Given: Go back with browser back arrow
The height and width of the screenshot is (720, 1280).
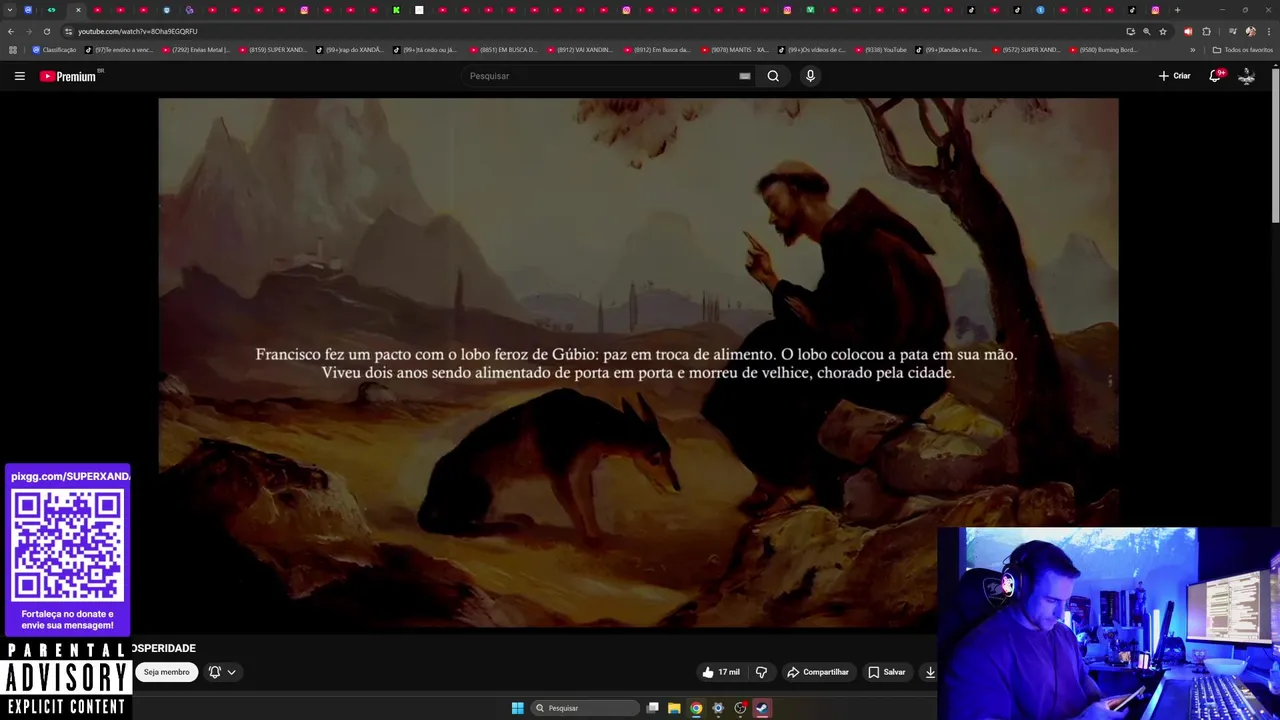Looking at the screenshot, I should 11,31.
